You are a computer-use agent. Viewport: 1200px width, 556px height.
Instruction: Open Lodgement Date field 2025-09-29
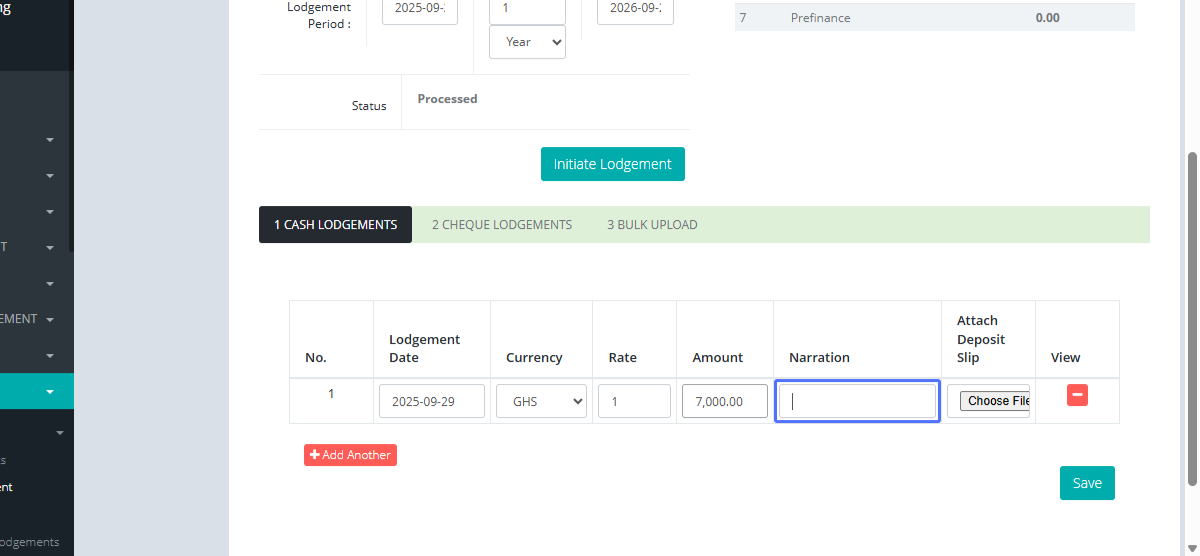431,401
